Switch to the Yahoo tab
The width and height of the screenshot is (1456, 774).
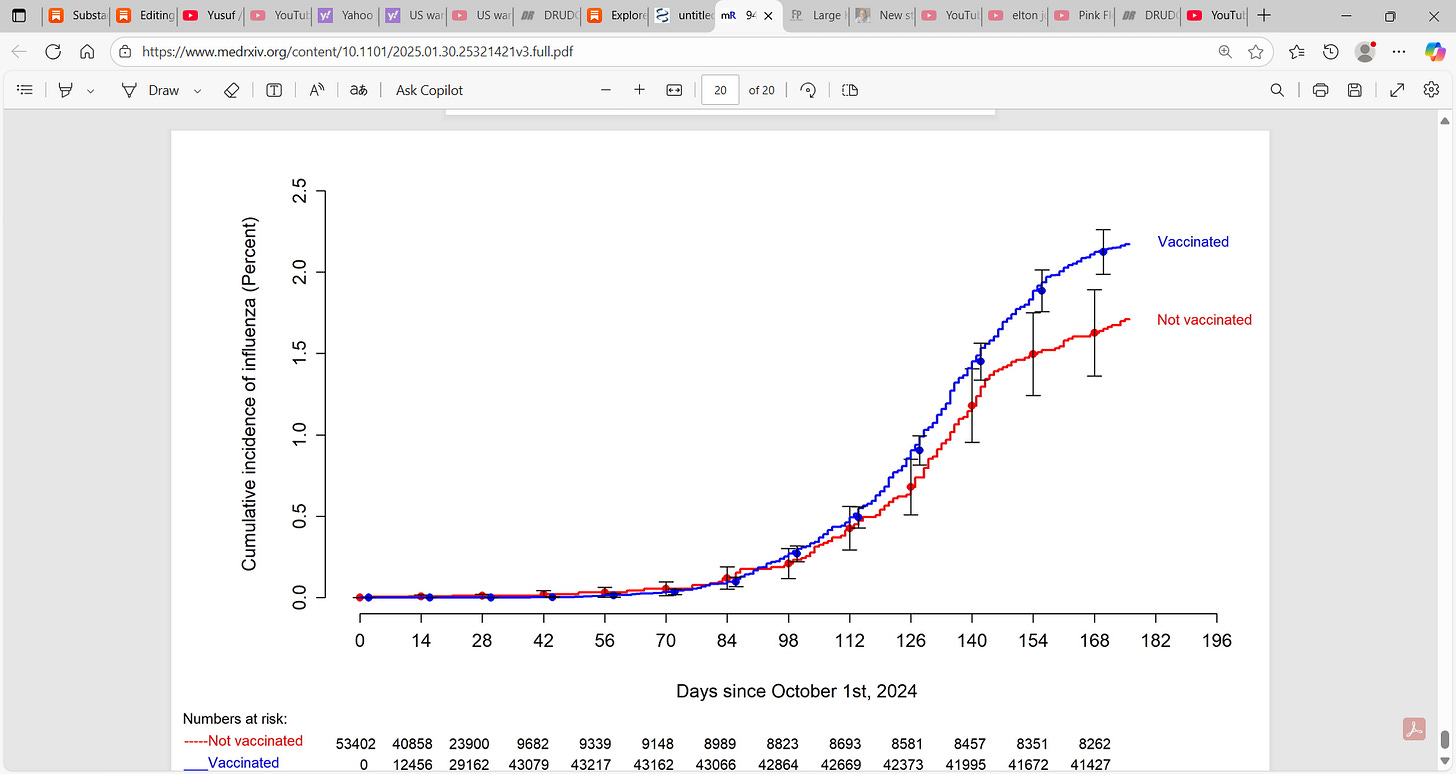coord(344,16)
